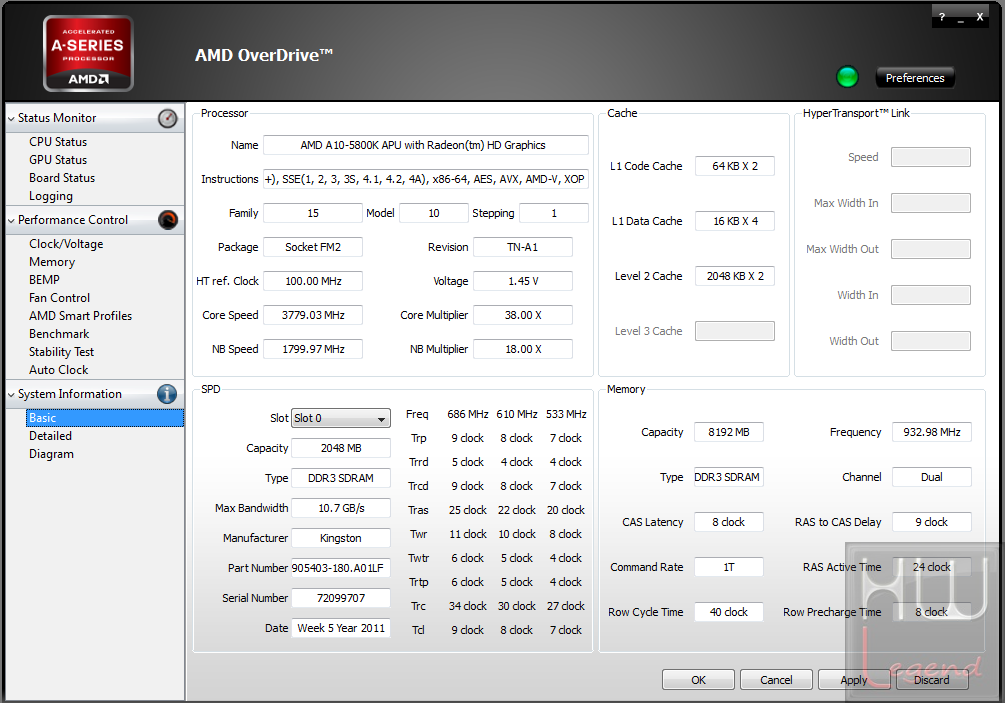The image size is (1005, 703).
Task: Collapse the System Information section
Action: tap(11, 395)
